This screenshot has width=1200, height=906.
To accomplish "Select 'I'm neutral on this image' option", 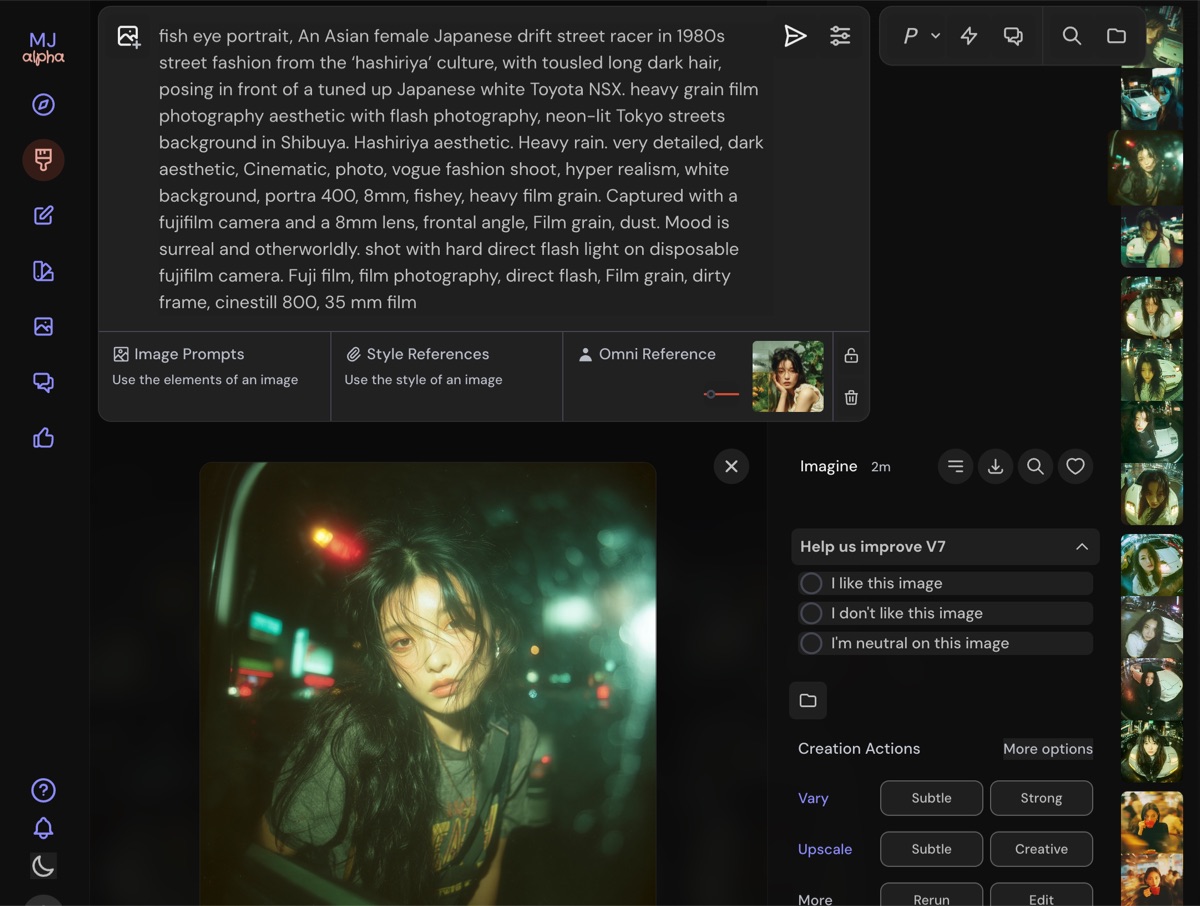I will 945,643.
